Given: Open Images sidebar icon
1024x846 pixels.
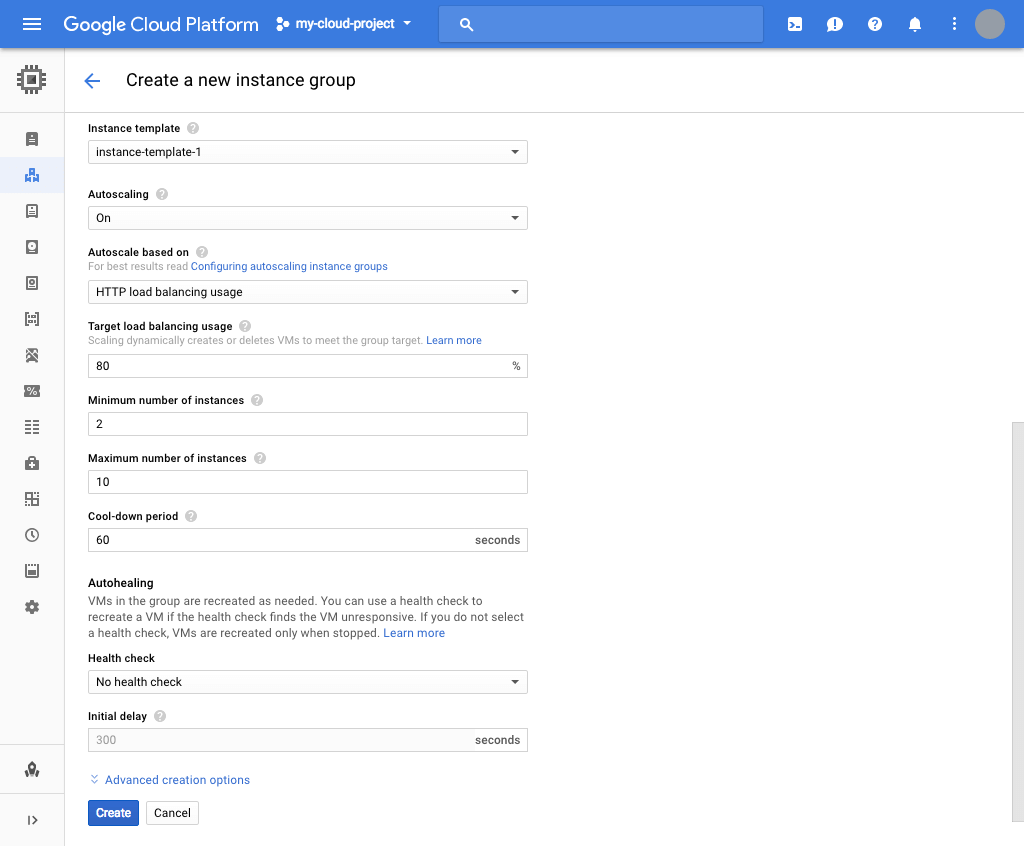Looking at the screenshot, I should coord(31,355).
